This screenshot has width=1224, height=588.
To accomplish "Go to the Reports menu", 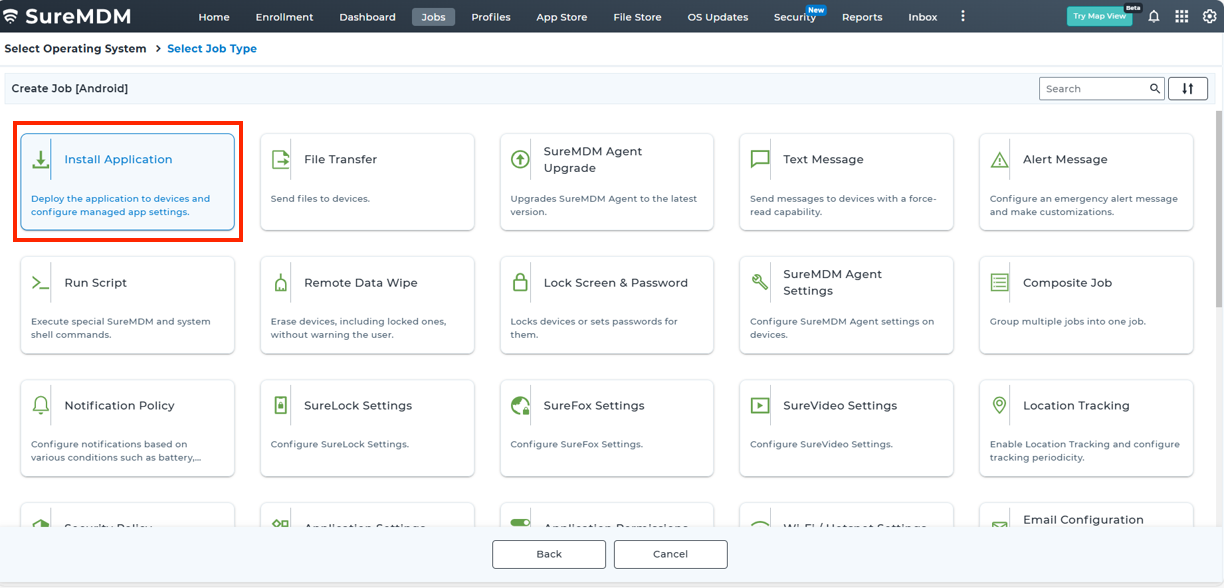I will click(861, 17).
